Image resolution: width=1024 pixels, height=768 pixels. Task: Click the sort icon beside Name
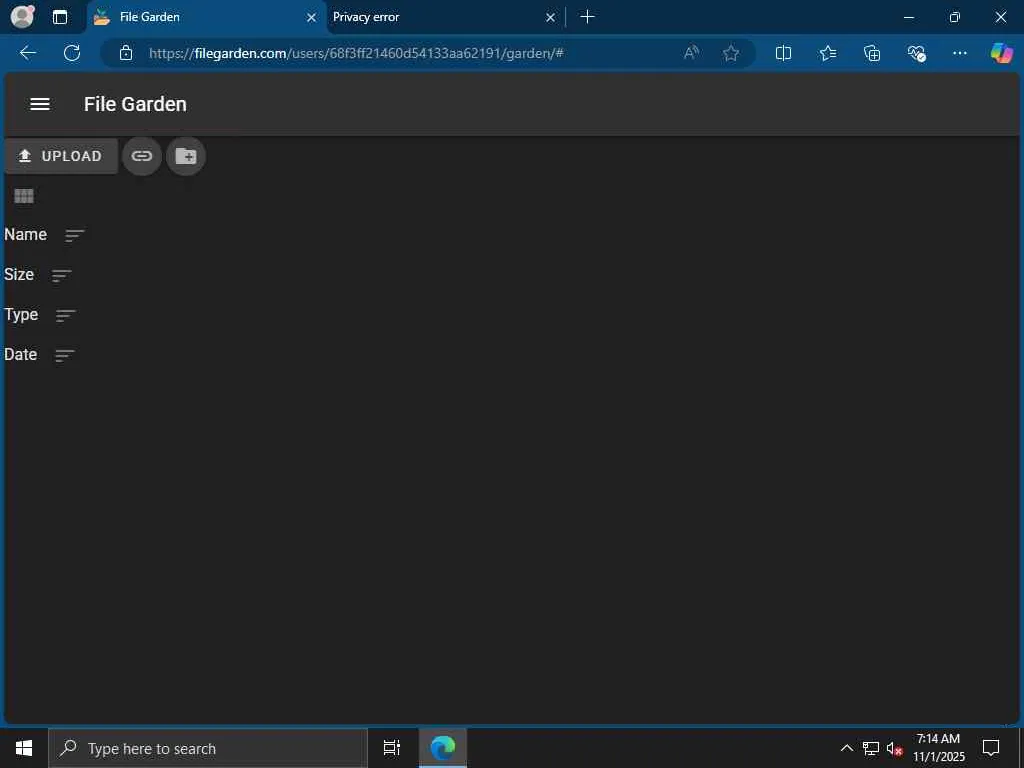[x=74, y=236]
